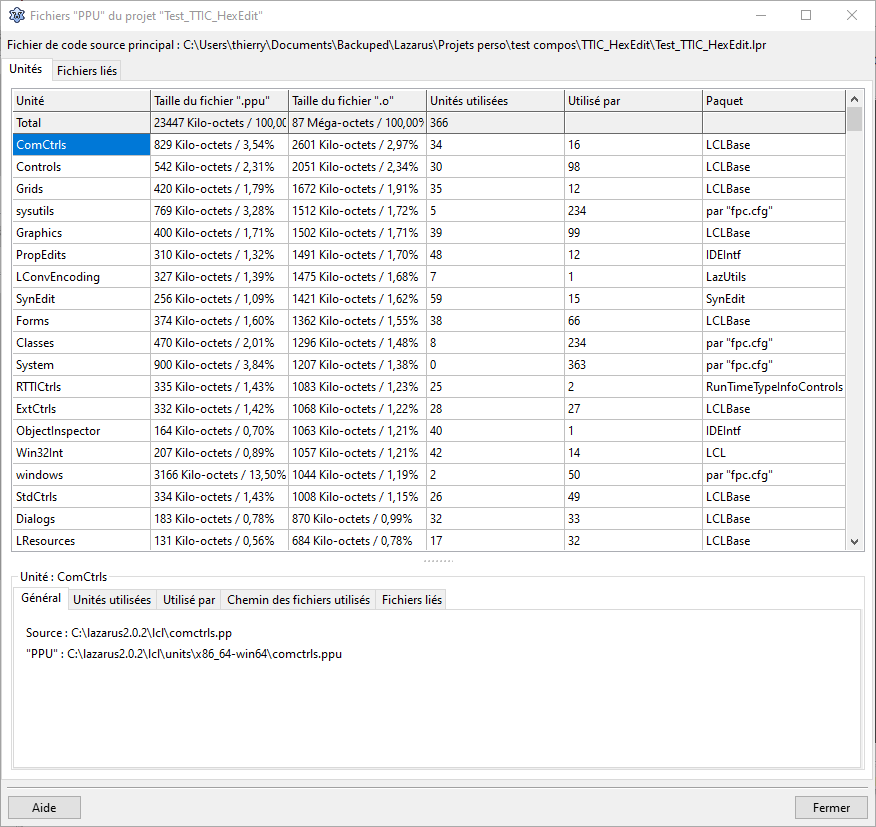
Task: Click the Lazarus app icon in title bar
Action: (17, 16)
